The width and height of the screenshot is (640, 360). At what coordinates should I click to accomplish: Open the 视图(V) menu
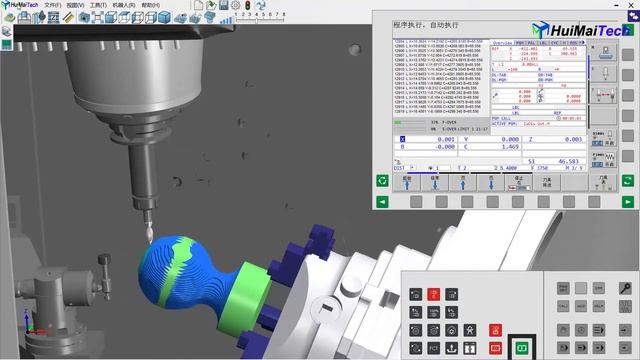[75, 5]
